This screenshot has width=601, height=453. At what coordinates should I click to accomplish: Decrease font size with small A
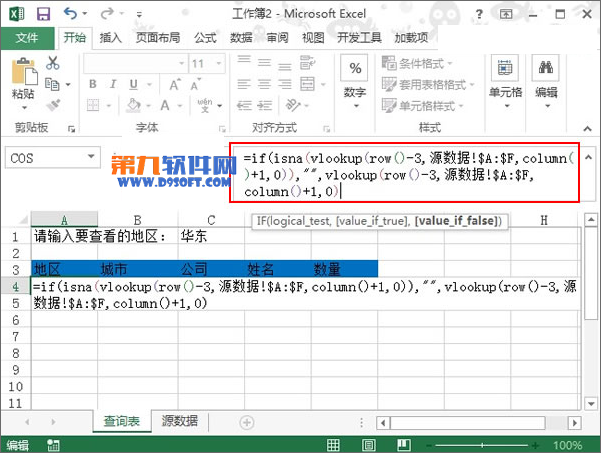[x=195, y=85]
